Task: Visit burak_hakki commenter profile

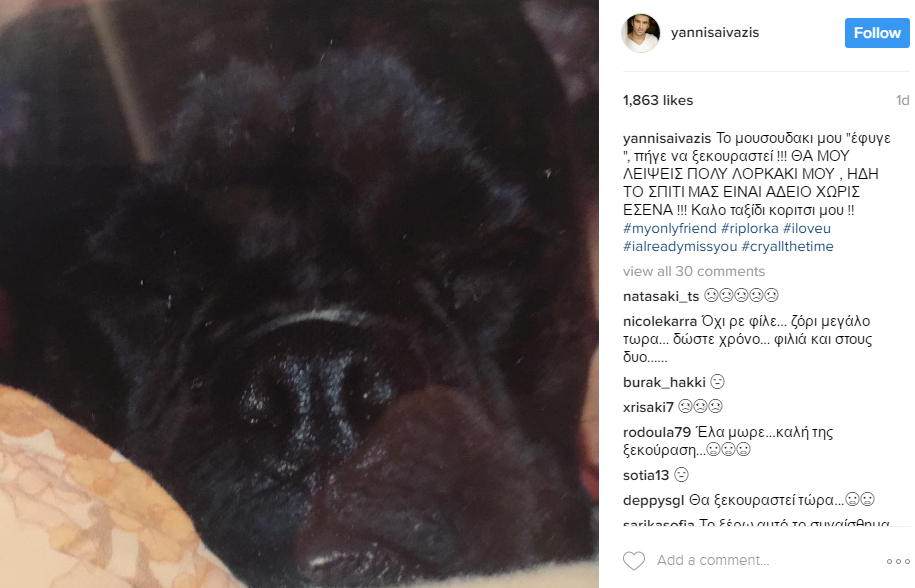Action: [x=664, y=382]
